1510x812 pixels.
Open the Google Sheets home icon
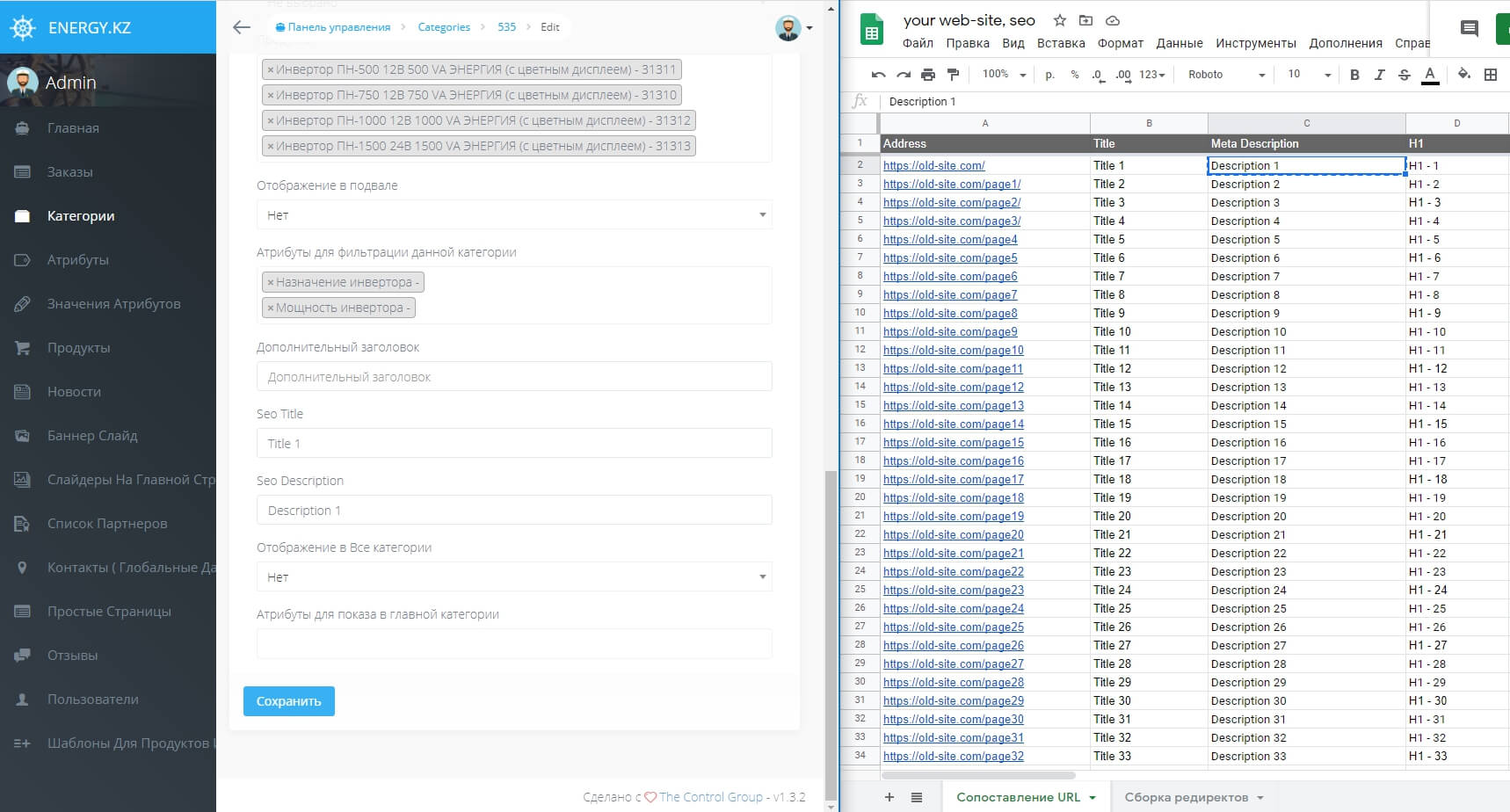pos(872,30)
